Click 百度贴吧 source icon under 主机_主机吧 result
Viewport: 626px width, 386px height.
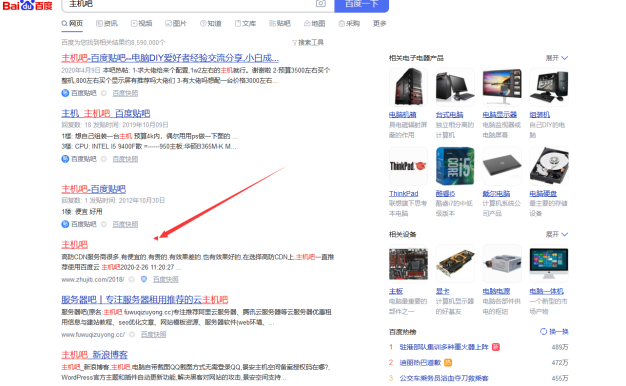point(65,159)
